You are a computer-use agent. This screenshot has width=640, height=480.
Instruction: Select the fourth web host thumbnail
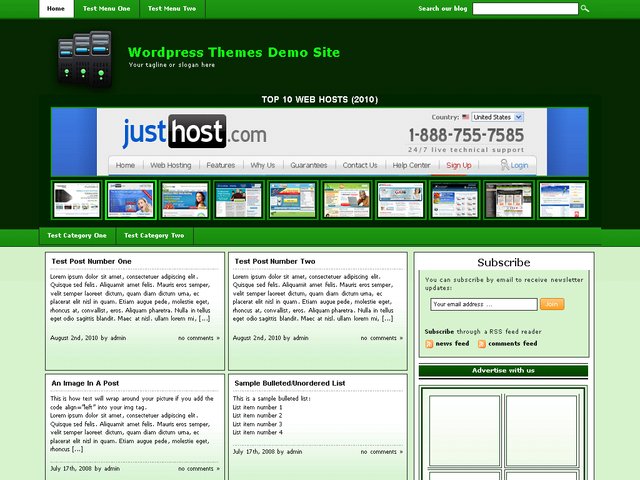239,200
